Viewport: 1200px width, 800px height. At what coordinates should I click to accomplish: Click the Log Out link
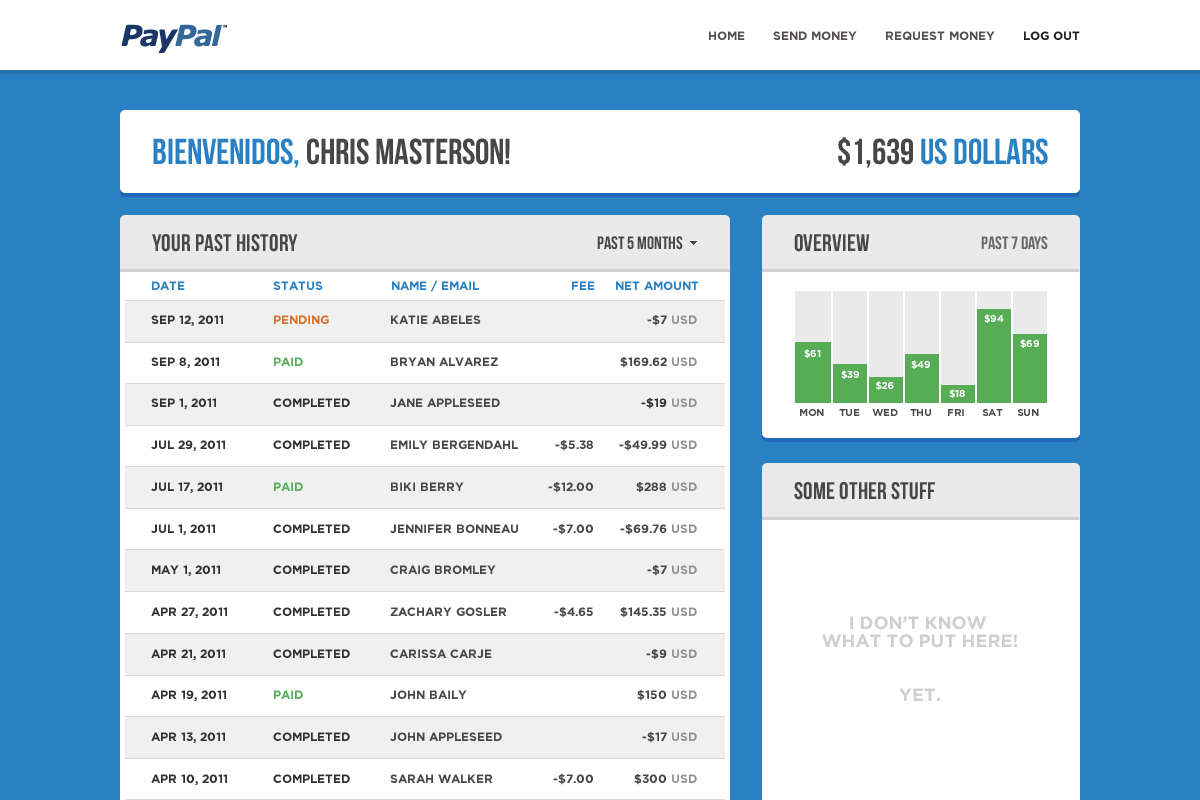(x=1051, y=36)
